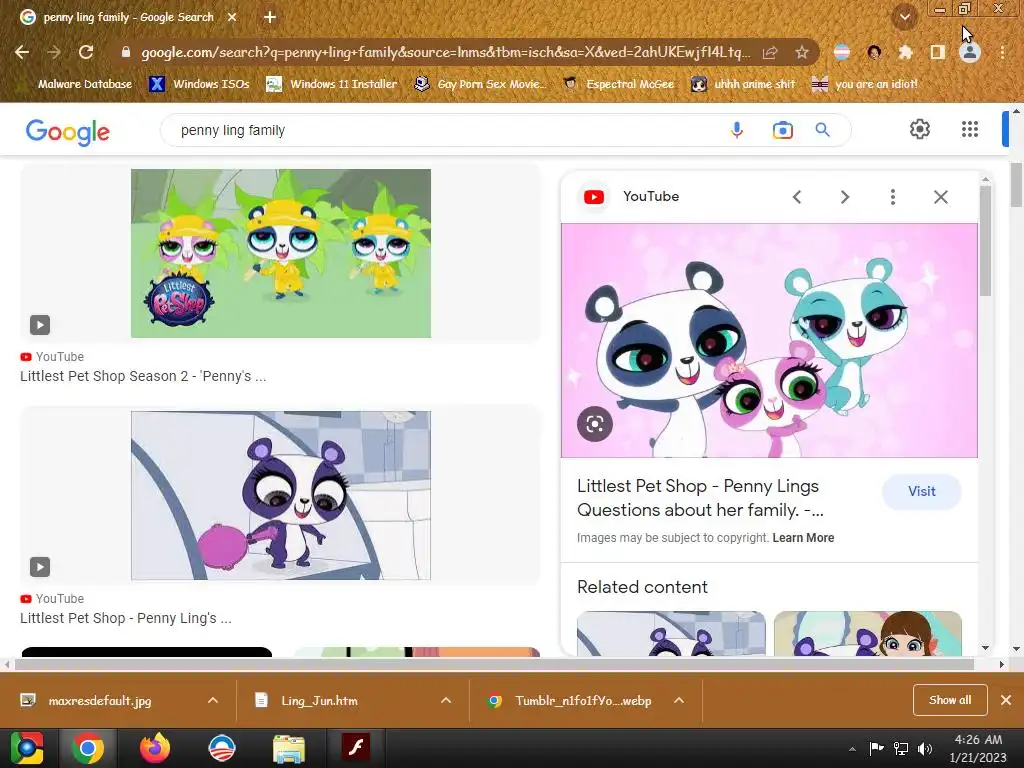Image resolution: width=1024 pixels, height=768 pixels.
Task: Open the Espectral McGee bookmark
Action: click(618, 84)
